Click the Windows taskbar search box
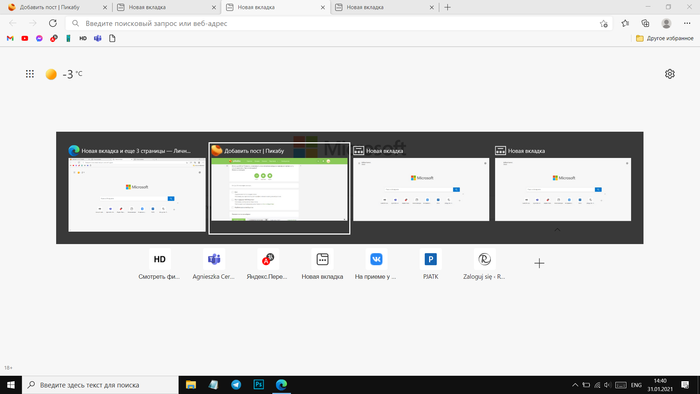Viewport: 700px width, 394px height. [x=100, y=385]
